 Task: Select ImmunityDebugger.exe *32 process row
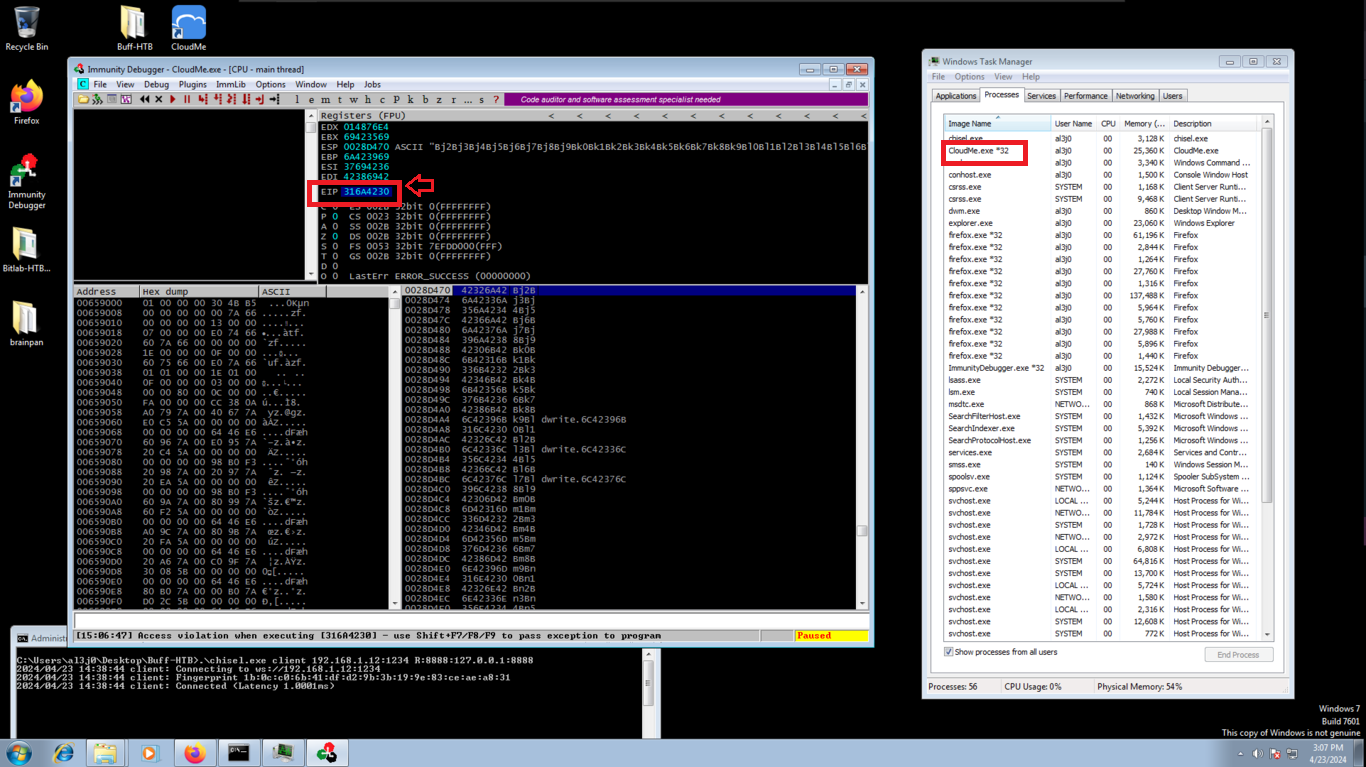1103,368
